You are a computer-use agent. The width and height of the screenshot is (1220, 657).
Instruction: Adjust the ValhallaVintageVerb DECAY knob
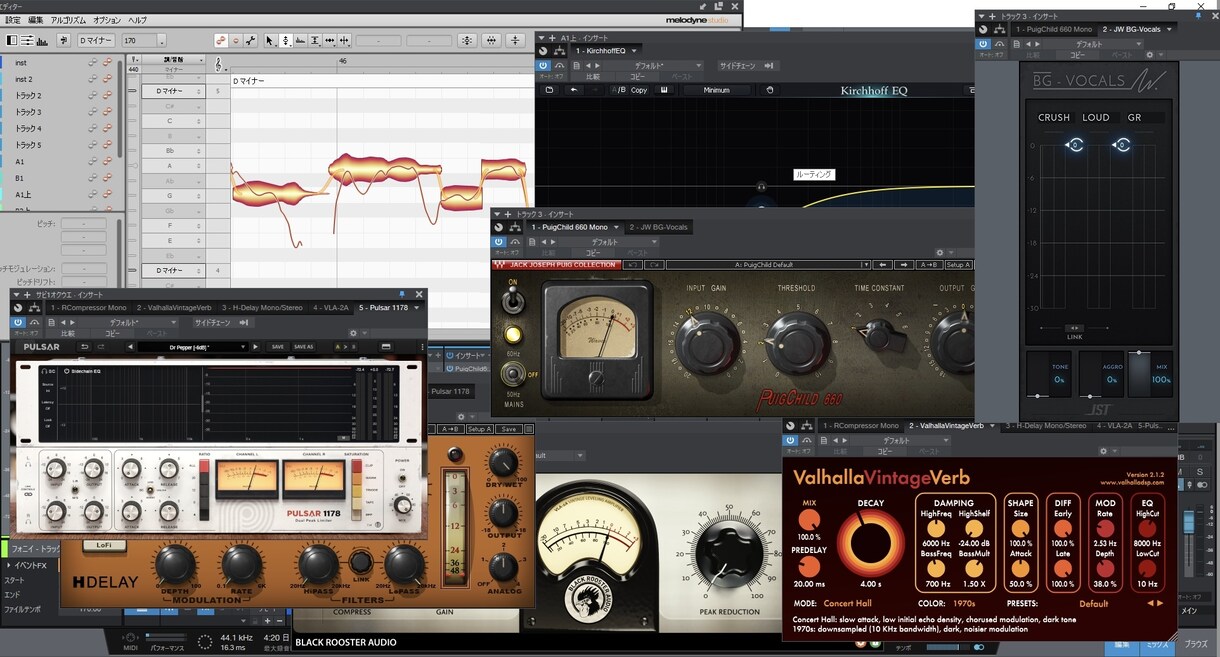tap(871, 544)
